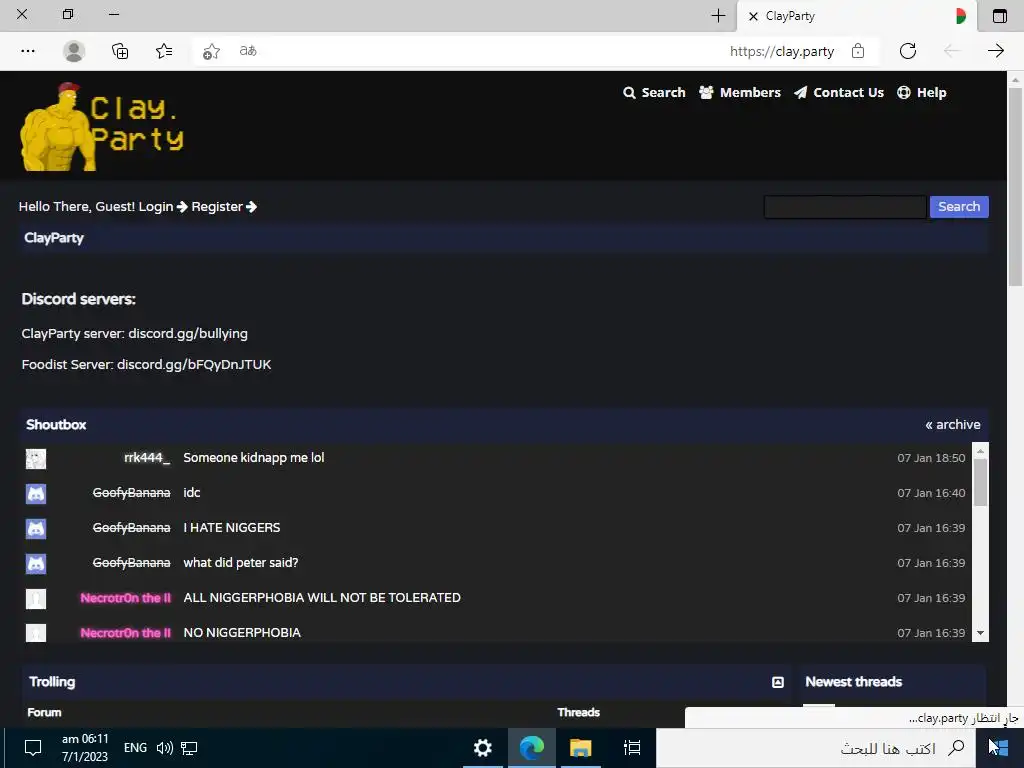Image resolution: width=1024 pixels, height=768 pixels.
Task: Open the ClayParty breadcrumb link
Action: coord(54,238)
